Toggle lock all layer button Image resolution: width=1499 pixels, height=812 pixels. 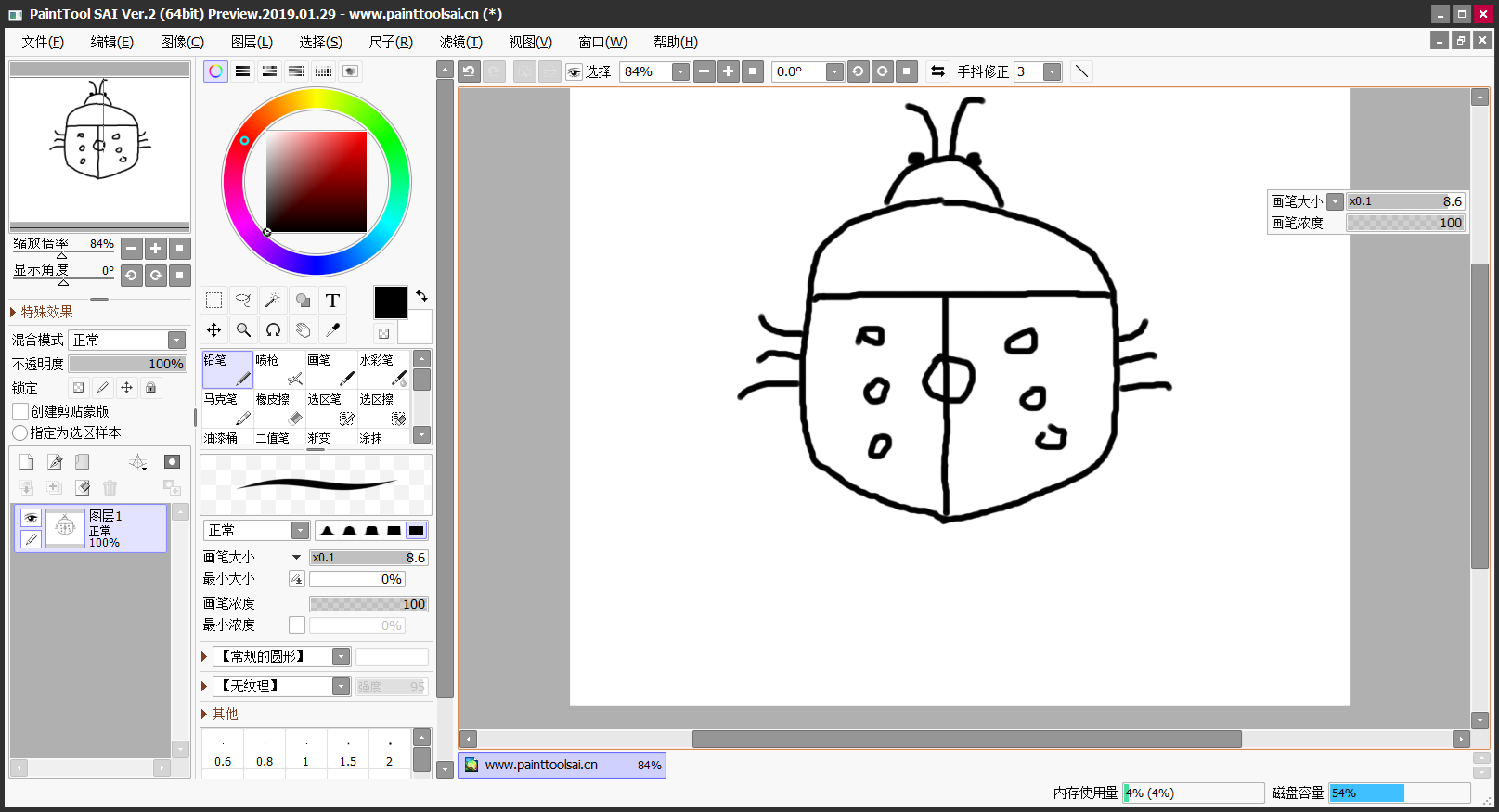tap(151, 388)
